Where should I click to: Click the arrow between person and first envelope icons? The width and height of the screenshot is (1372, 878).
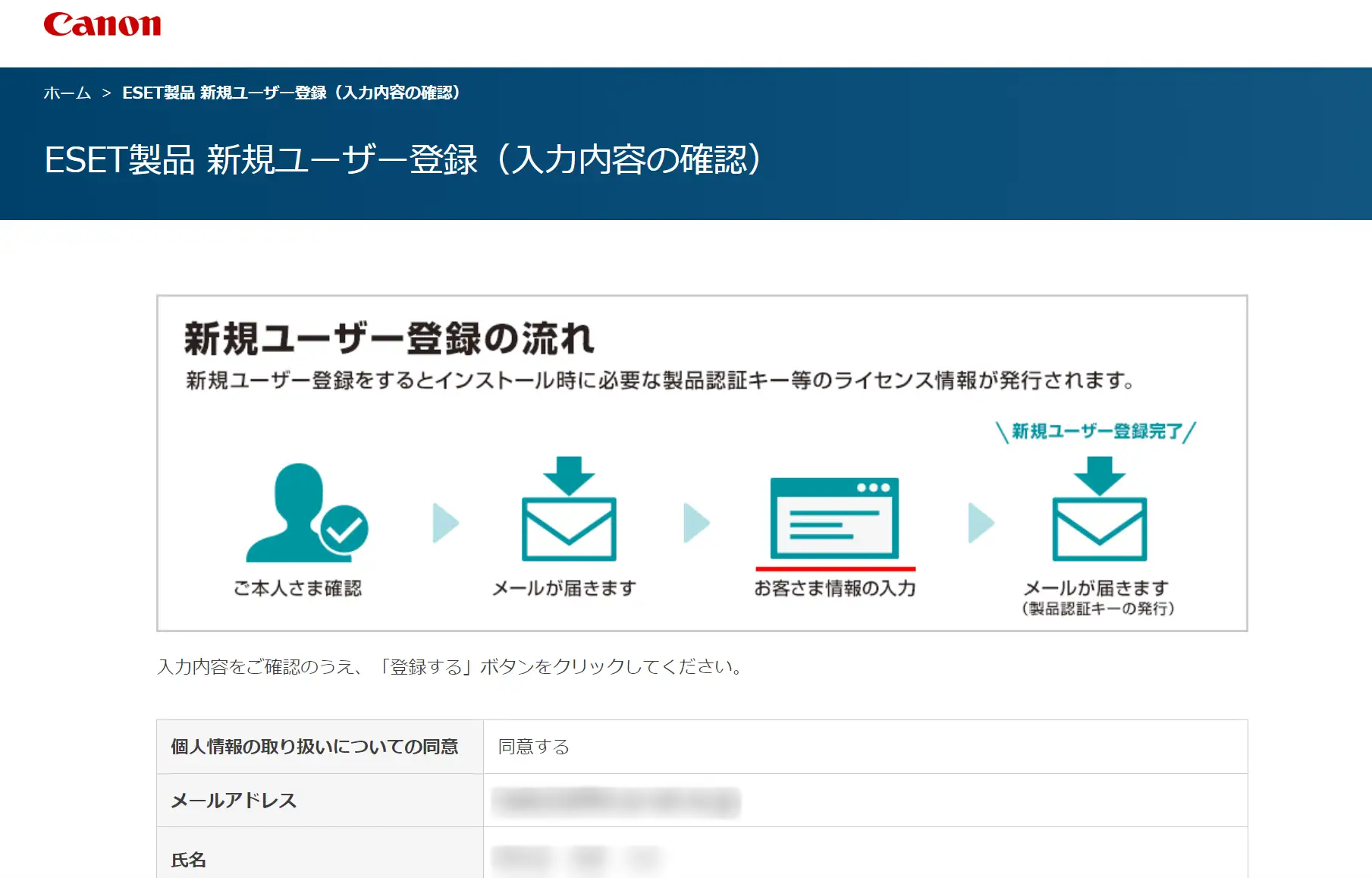coord(445,523)
